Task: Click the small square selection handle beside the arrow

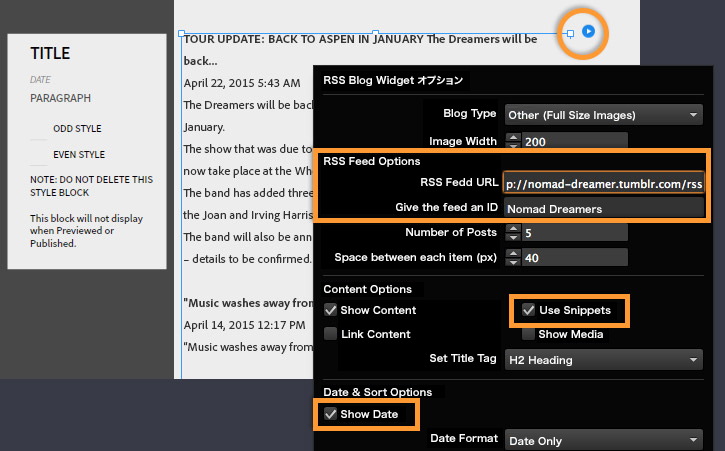Action: pyautogui.click(x=570, y=33)
